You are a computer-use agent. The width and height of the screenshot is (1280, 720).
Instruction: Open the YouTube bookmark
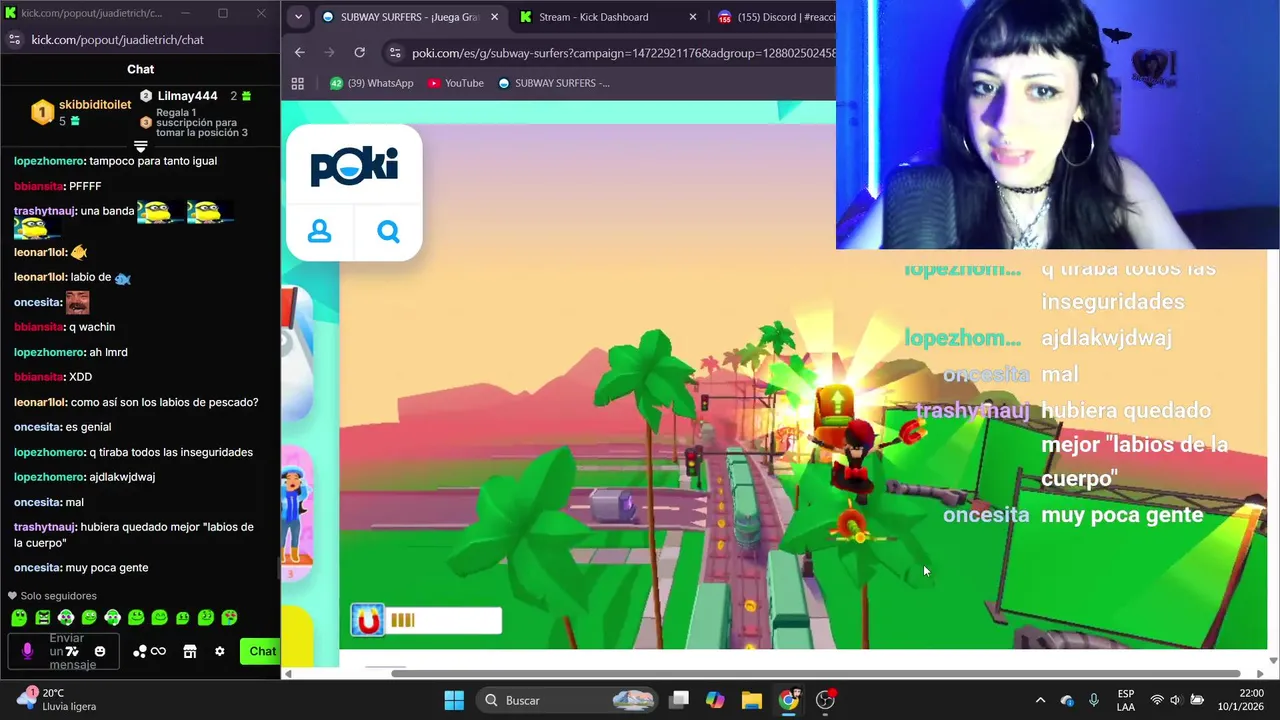(x=455, y=83)
